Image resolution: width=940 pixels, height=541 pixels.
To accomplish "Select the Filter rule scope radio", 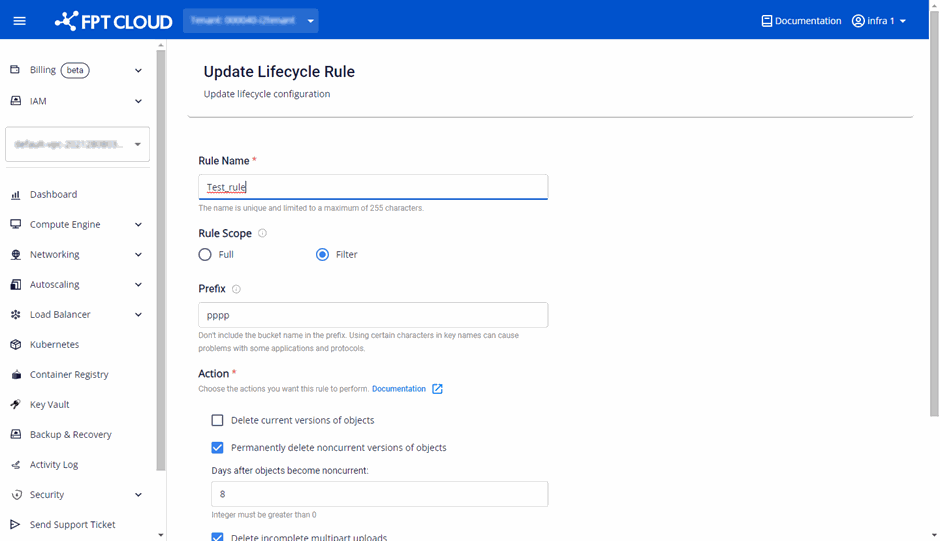I will coord(323,254).
